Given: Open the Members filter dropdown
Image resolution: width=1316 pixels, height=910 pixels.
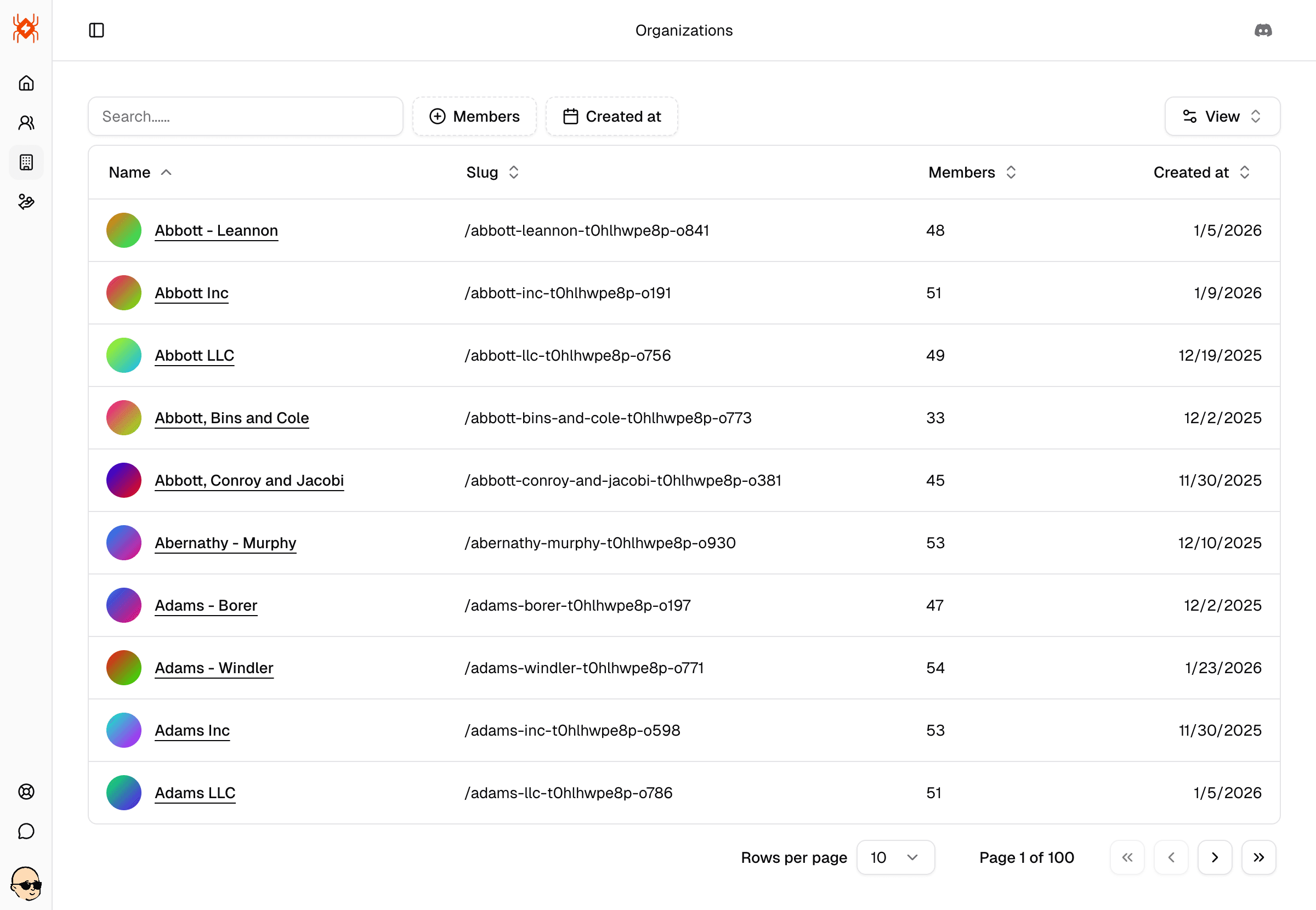Looking at the screenshot, I should [x=474, y=116].
